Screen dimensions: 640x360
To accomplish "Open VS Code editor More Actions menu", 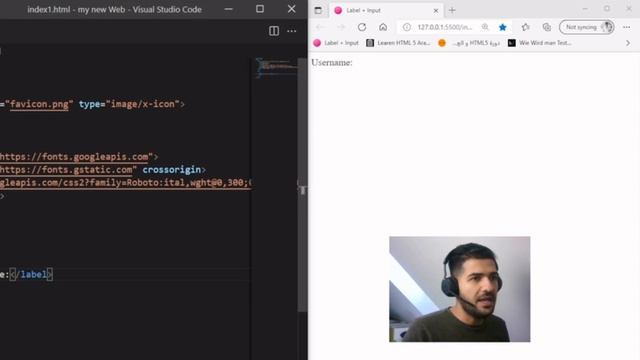I will pyautogui.click(x=292, y=31).
